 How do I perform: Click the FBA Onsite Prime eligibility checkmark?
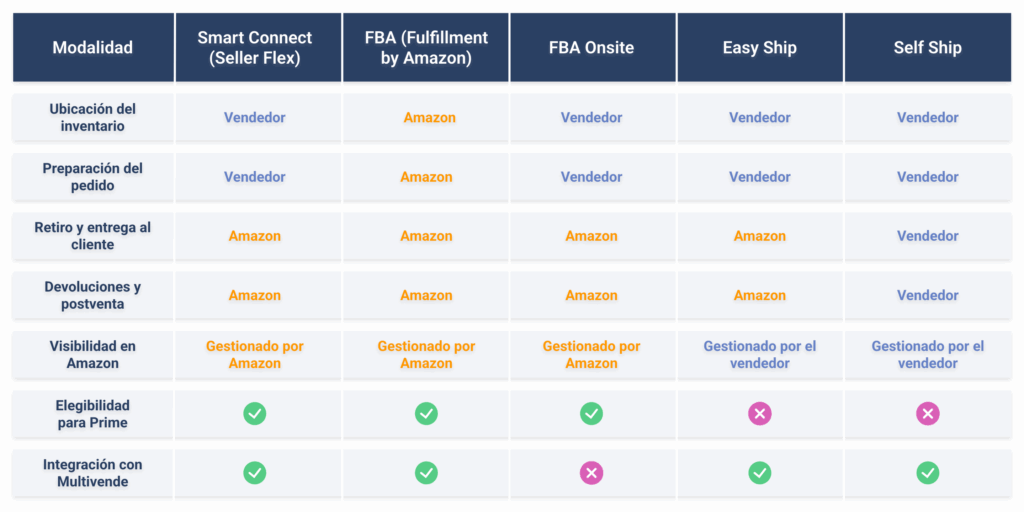[x=592, y=413]
